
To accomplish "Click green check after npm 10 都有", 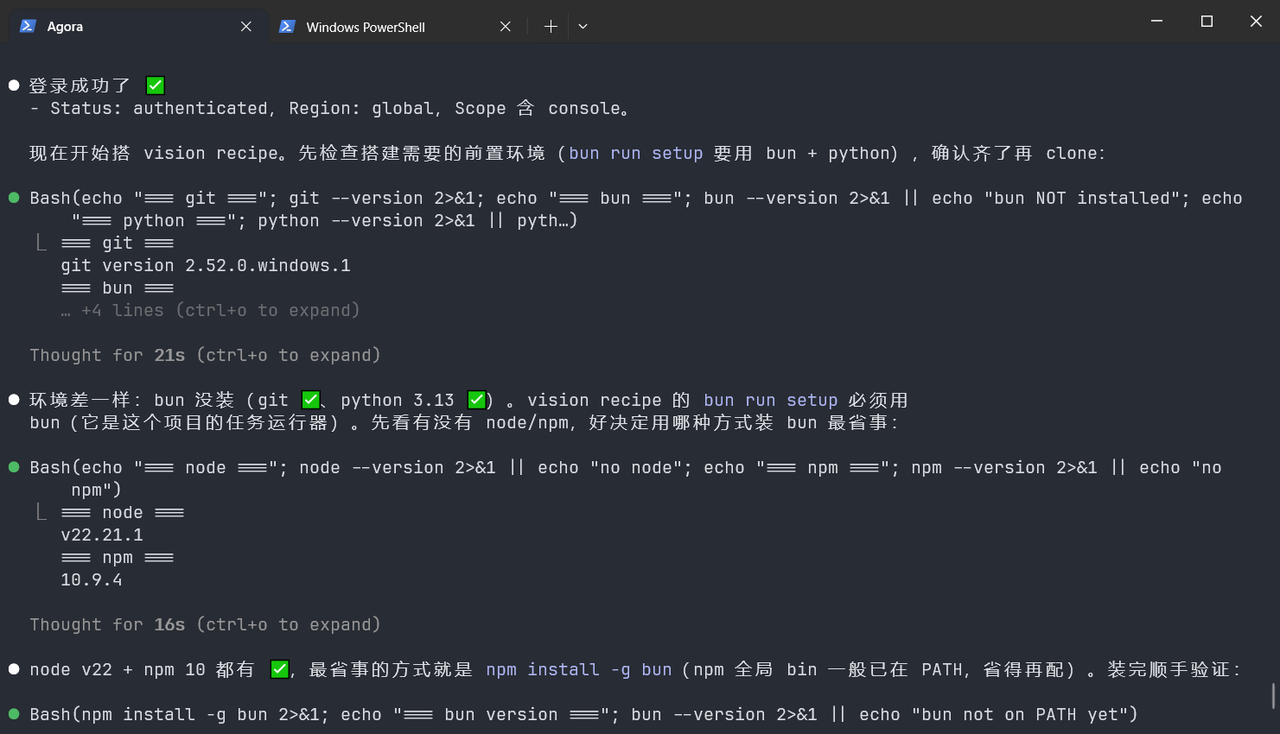I will pyautogui.click(x=280, y=669).
